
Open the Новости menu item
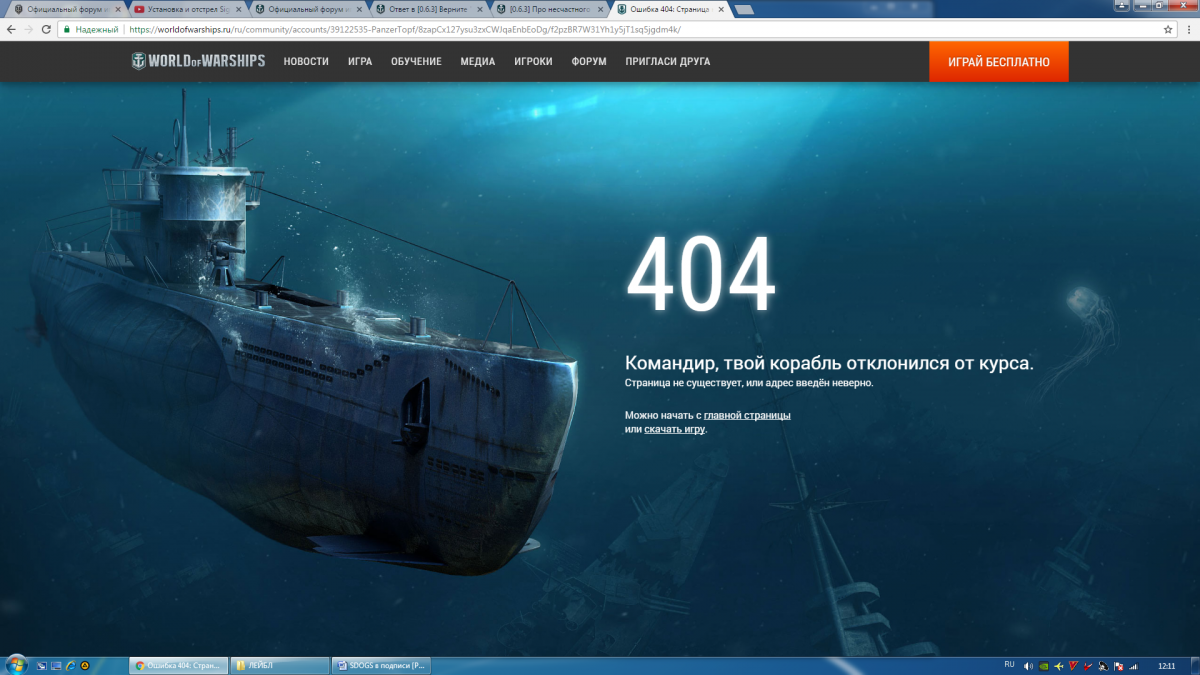pyautogui.click(x=306, y=61)
